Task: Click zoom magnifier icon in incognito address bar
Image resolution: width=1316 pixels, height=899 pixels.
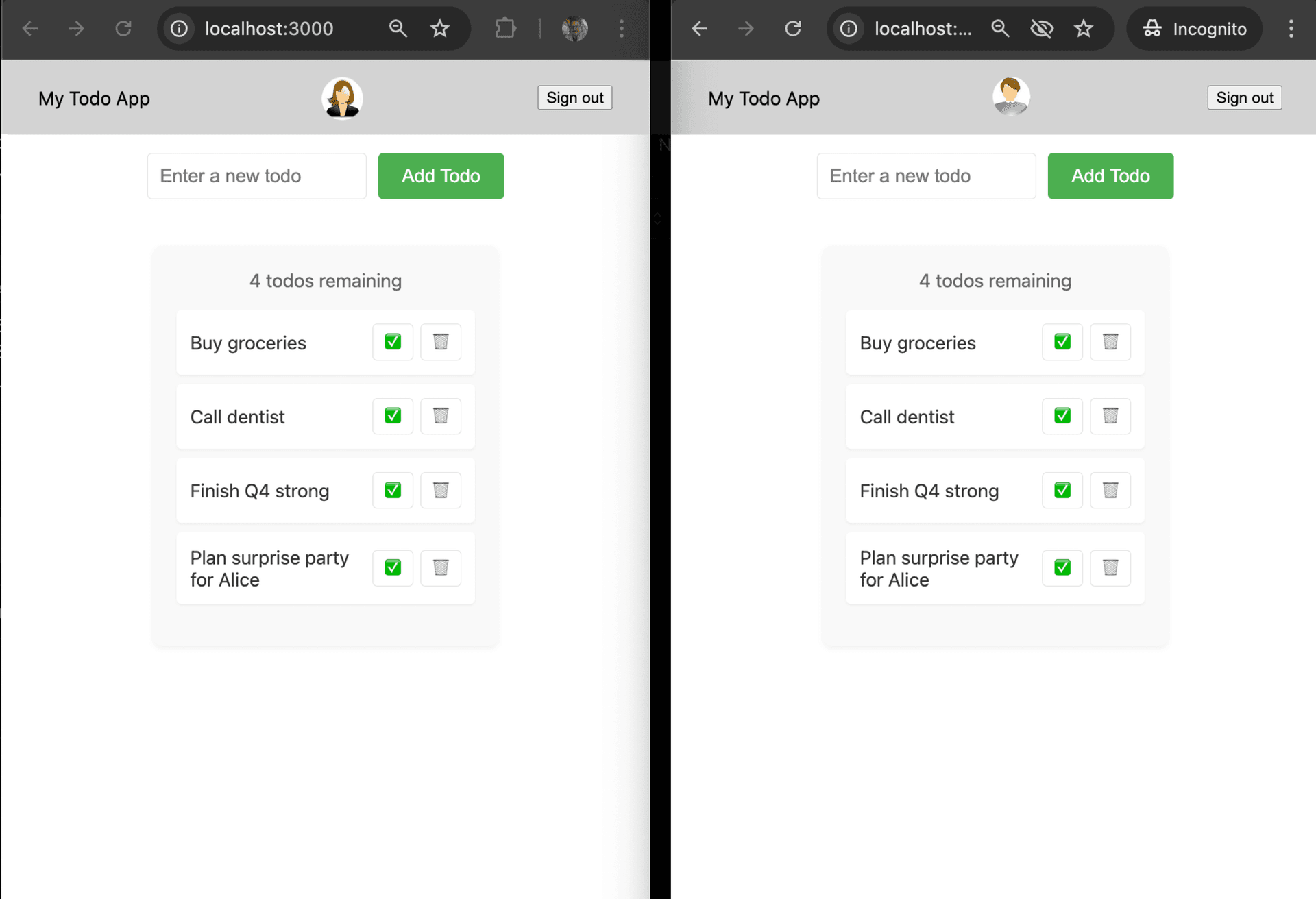Action: (x=1000, y=29)
